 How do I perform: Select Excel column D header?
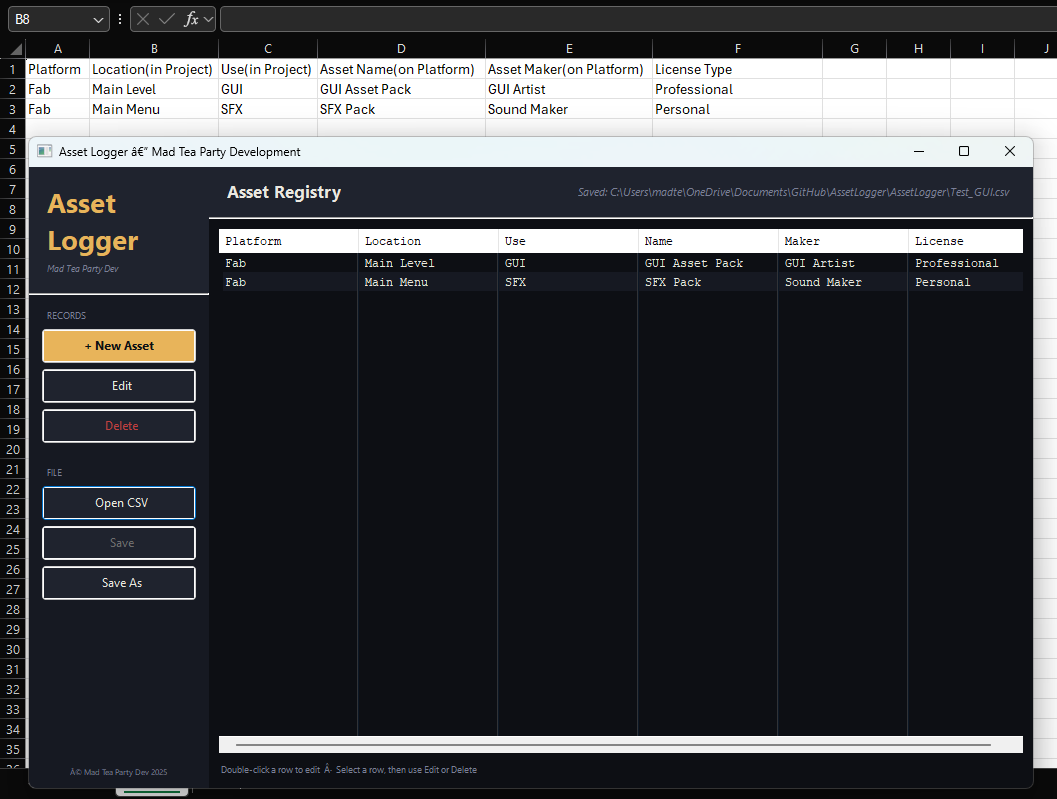401,49
